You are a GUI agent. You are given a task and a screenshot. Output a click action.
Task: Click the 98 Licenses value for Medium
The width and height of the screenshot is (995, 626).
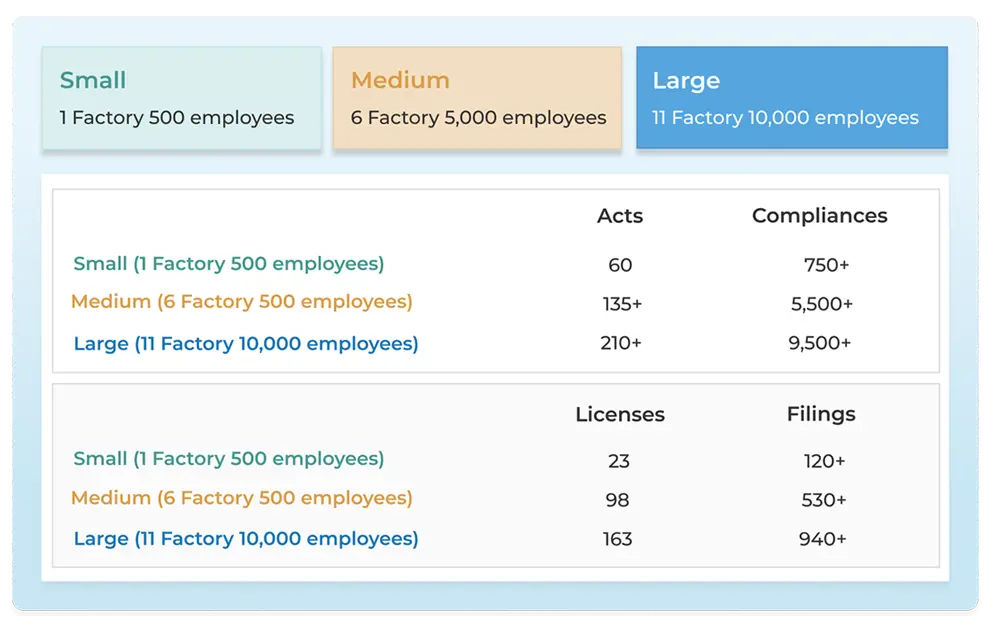(x=620, y=499)
